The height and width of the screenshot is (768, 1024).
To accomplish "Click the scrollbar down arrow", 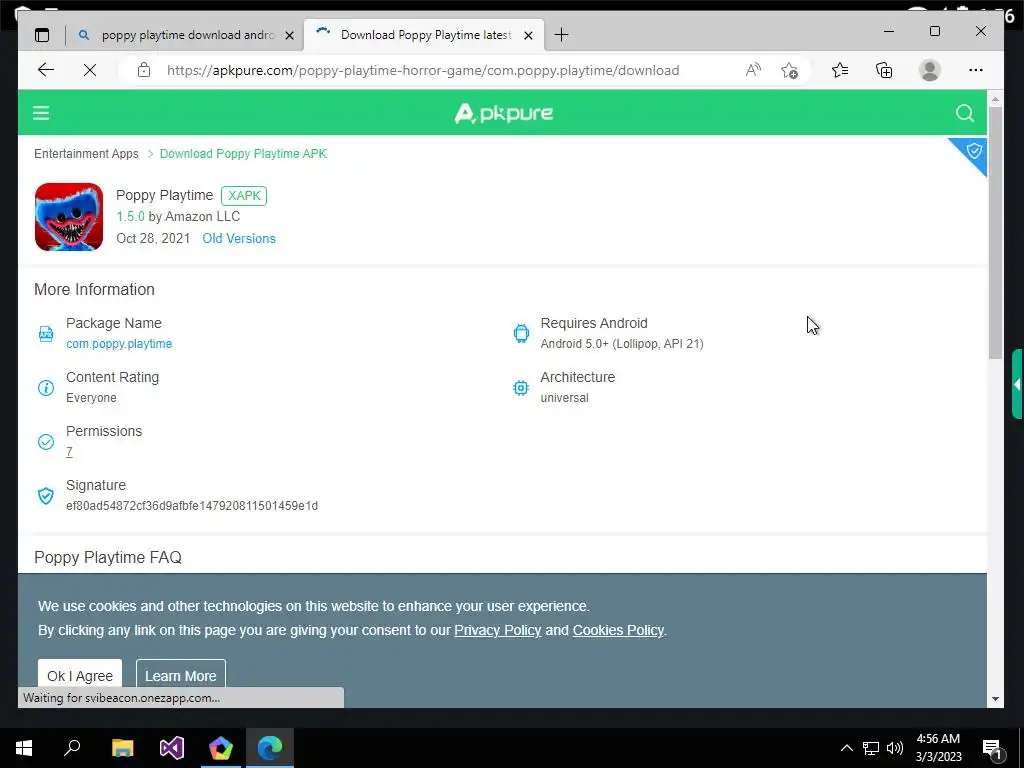I will [995, 699].
